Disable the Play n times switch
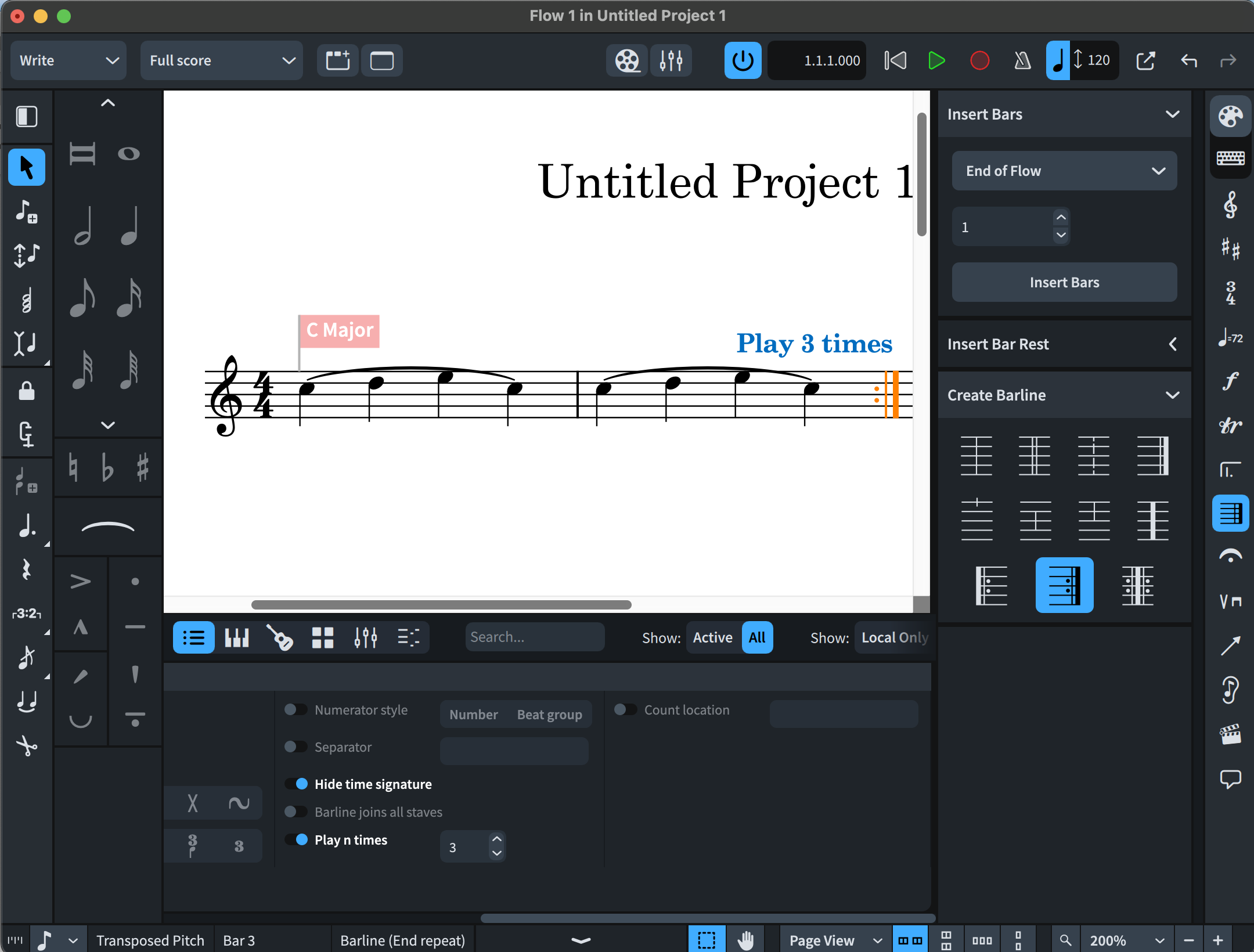 tap(297, 840)
